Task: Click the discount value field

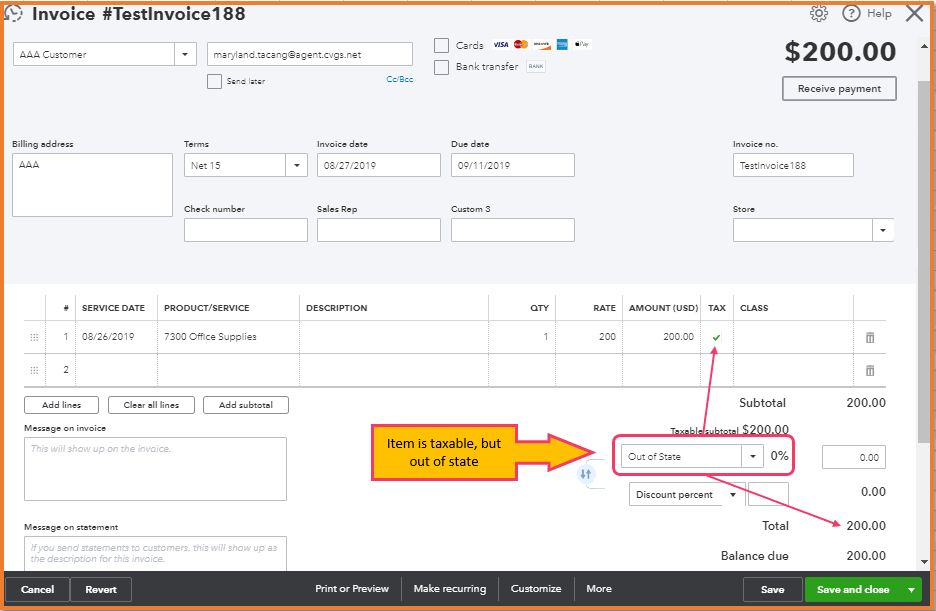Action: [x=768, y=494]
